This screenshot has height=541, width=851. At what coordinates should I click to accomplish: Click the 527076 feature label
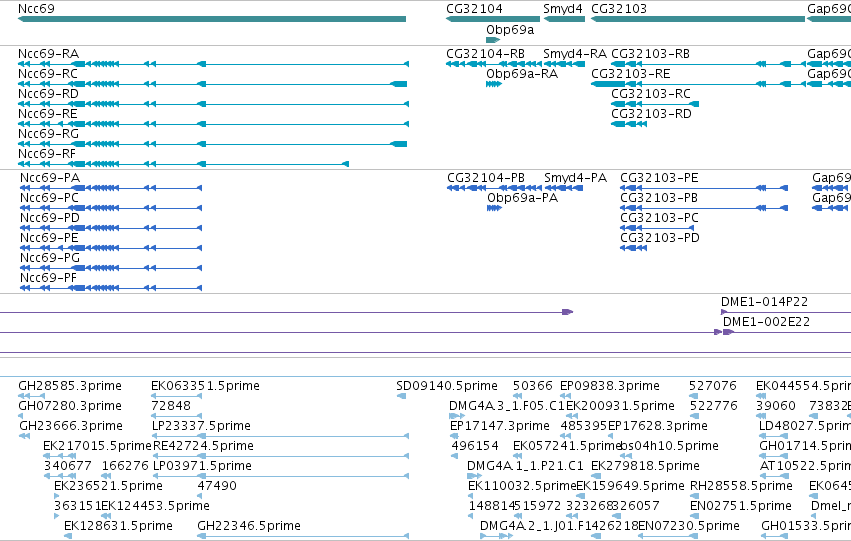(x=713, y=386)
